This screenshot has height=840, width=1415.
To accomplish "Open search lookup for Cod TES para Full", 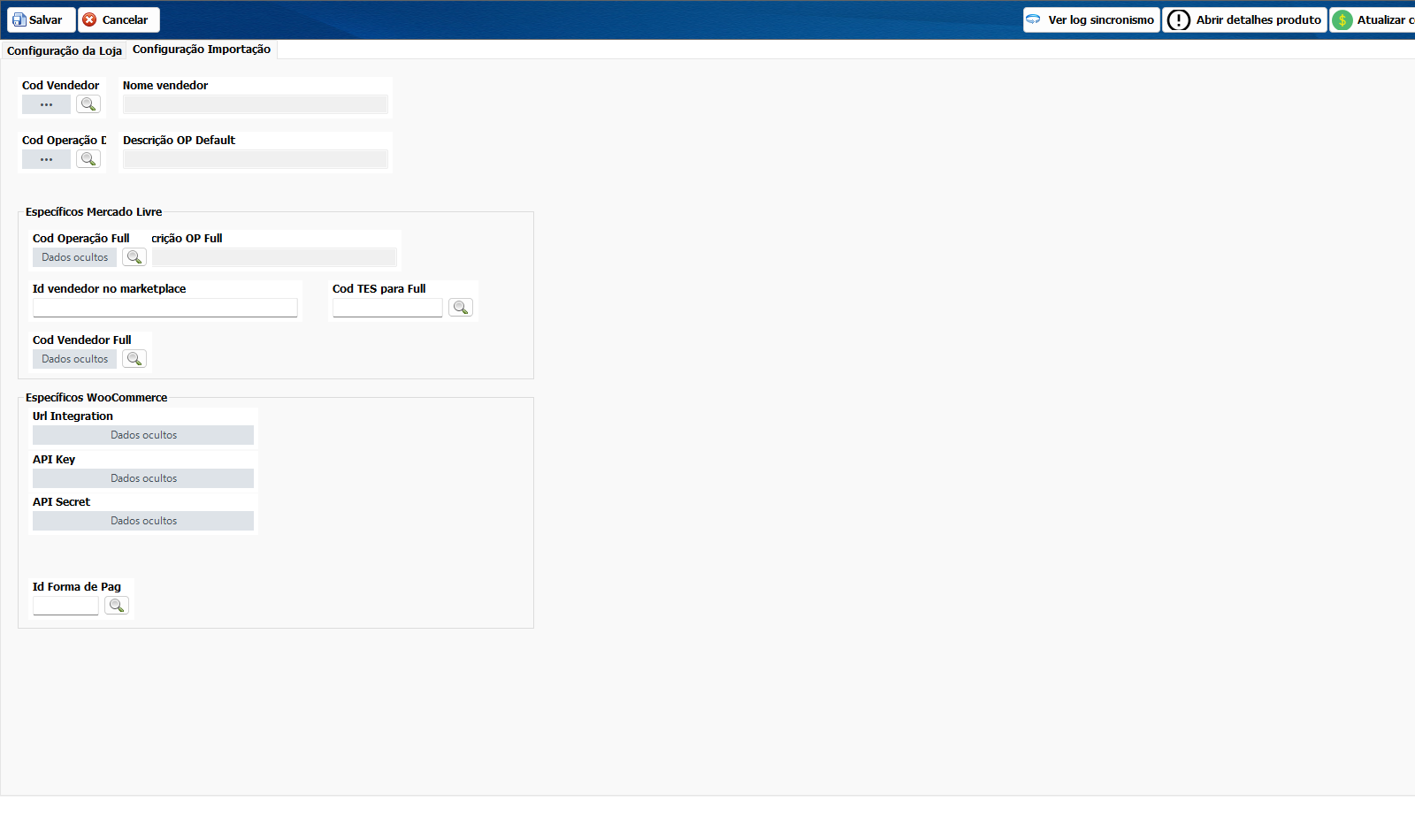I will coord(461,308).
